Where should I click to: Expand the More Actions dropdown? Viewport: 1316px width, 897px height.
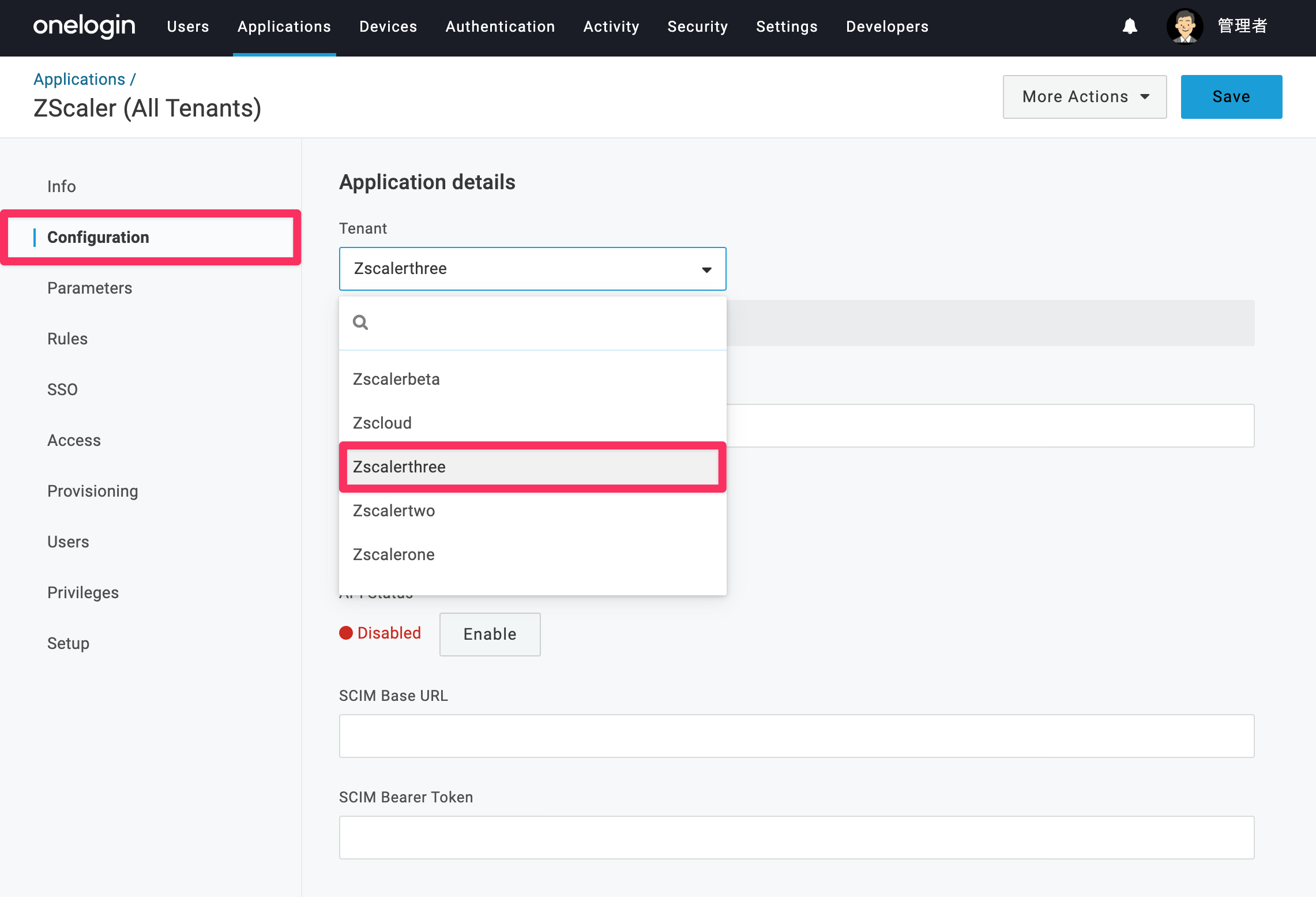pyautogui.click(x=1085, y=97)
